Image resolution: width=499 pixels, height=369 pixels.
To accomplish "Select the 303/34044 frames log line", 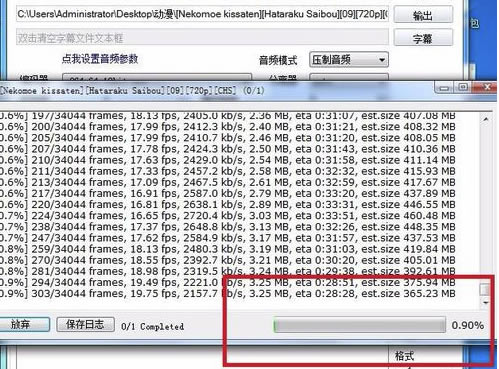I will click(x=228, y=294).
